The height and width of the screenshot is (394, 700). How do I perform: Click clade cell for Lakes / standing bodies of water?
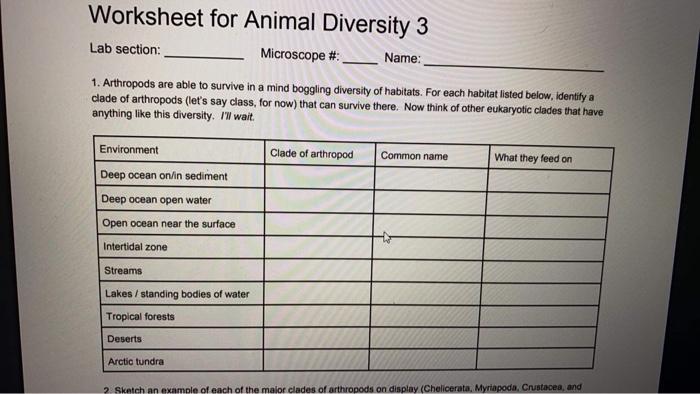(x=317, y=294)
